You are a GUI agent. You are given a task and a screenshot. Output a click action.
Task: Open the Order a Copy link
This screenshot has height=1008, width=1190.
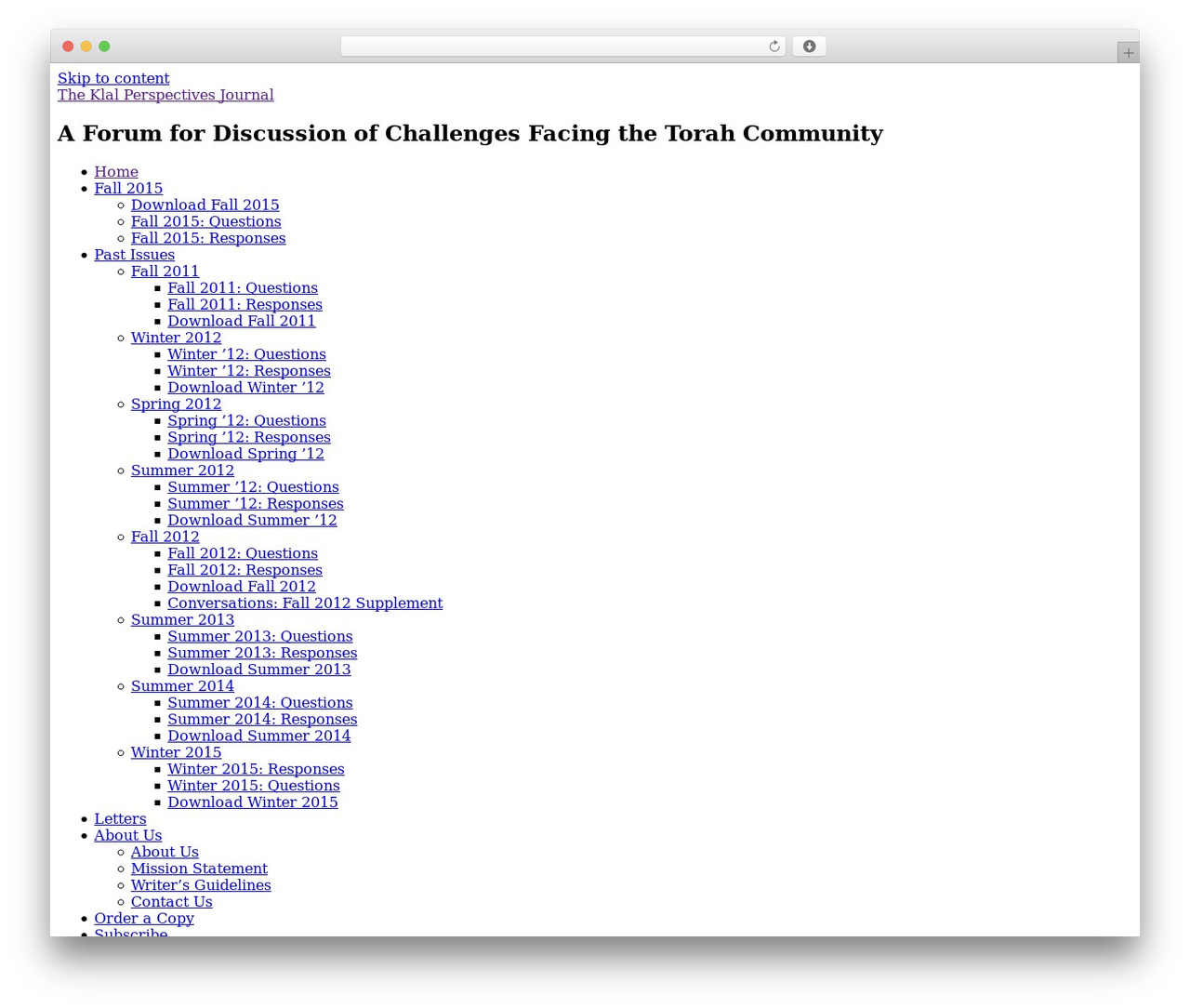coord(144,919)
